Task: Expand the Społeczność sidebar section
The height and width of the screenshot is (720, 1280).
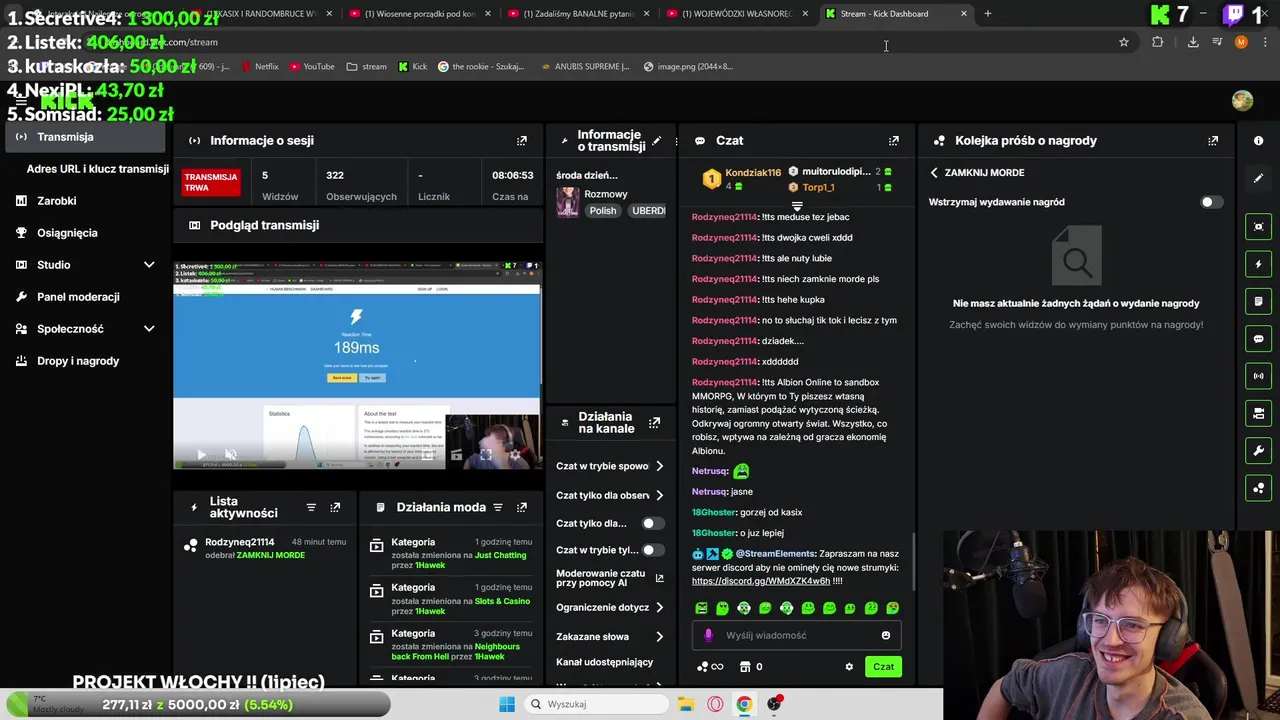Action: (149, 329)
